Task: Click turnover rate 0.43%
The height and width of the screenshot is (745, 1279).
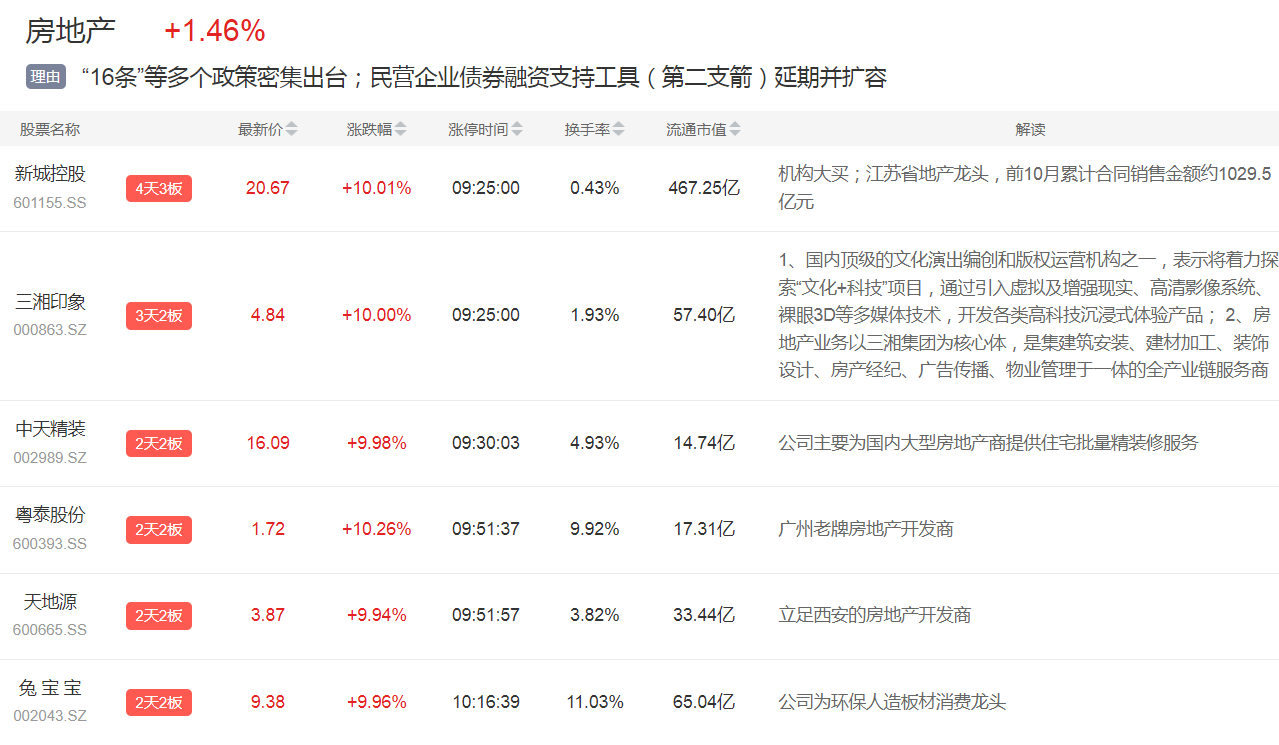Action: coord(595,188)
